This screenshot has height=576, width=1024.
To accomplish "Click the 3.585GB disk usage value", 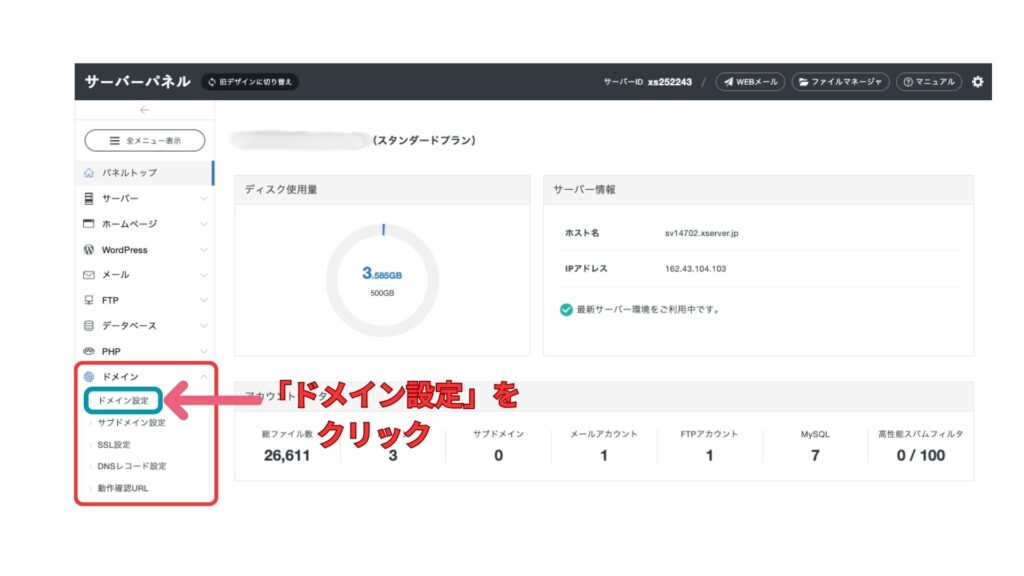I will (x=382, y=274).
